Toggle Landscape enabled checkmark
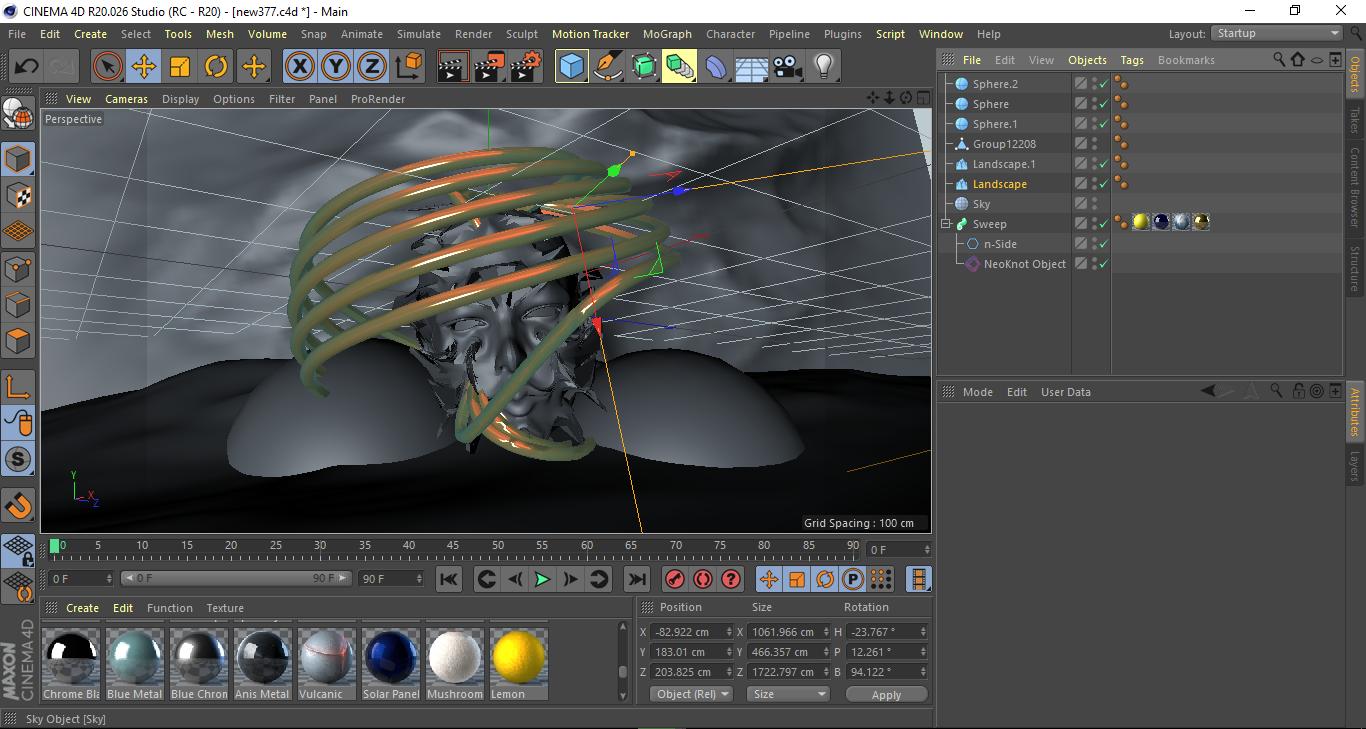This screenshot has width=1366, height=729. coord(1103,184)
